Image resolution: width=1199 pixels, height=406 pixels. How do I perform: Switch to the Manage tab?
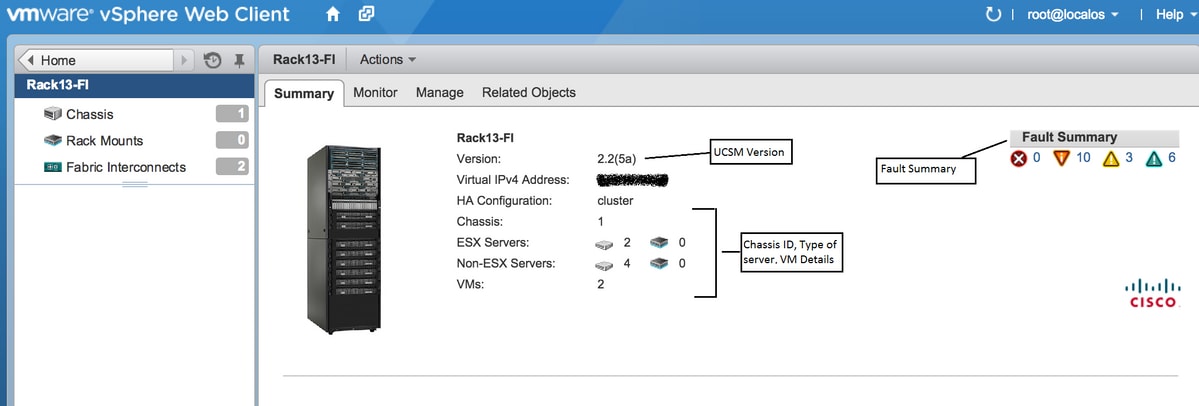pyautogui.click(x=440, y=93)
